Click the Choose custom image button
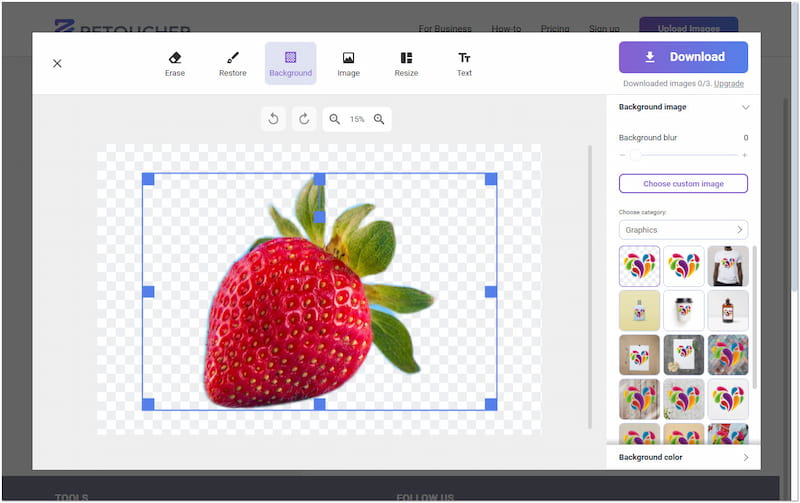 [683, 184]
